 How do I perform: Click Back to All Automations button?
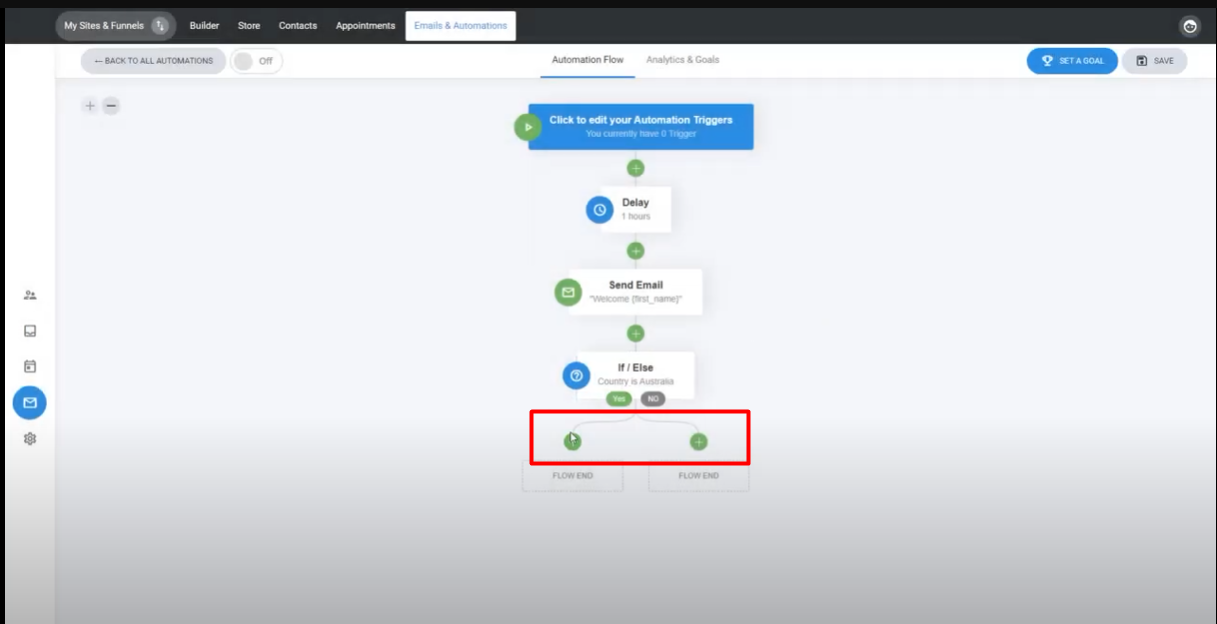coord(153,61)
